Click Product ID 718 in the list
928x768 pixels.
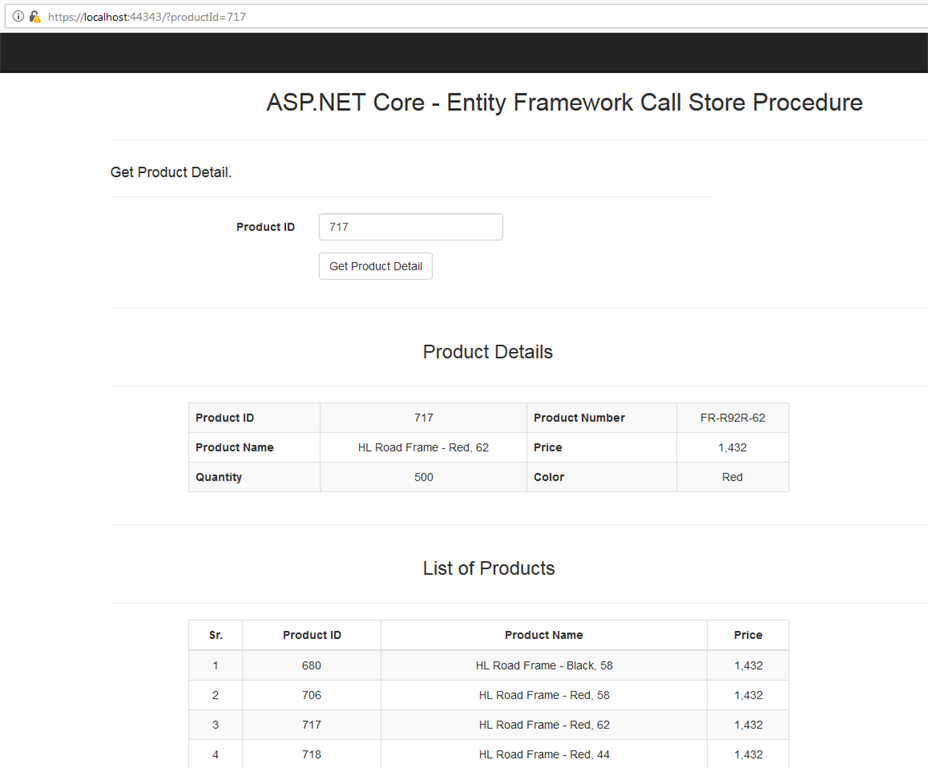[x=311, y=755]
